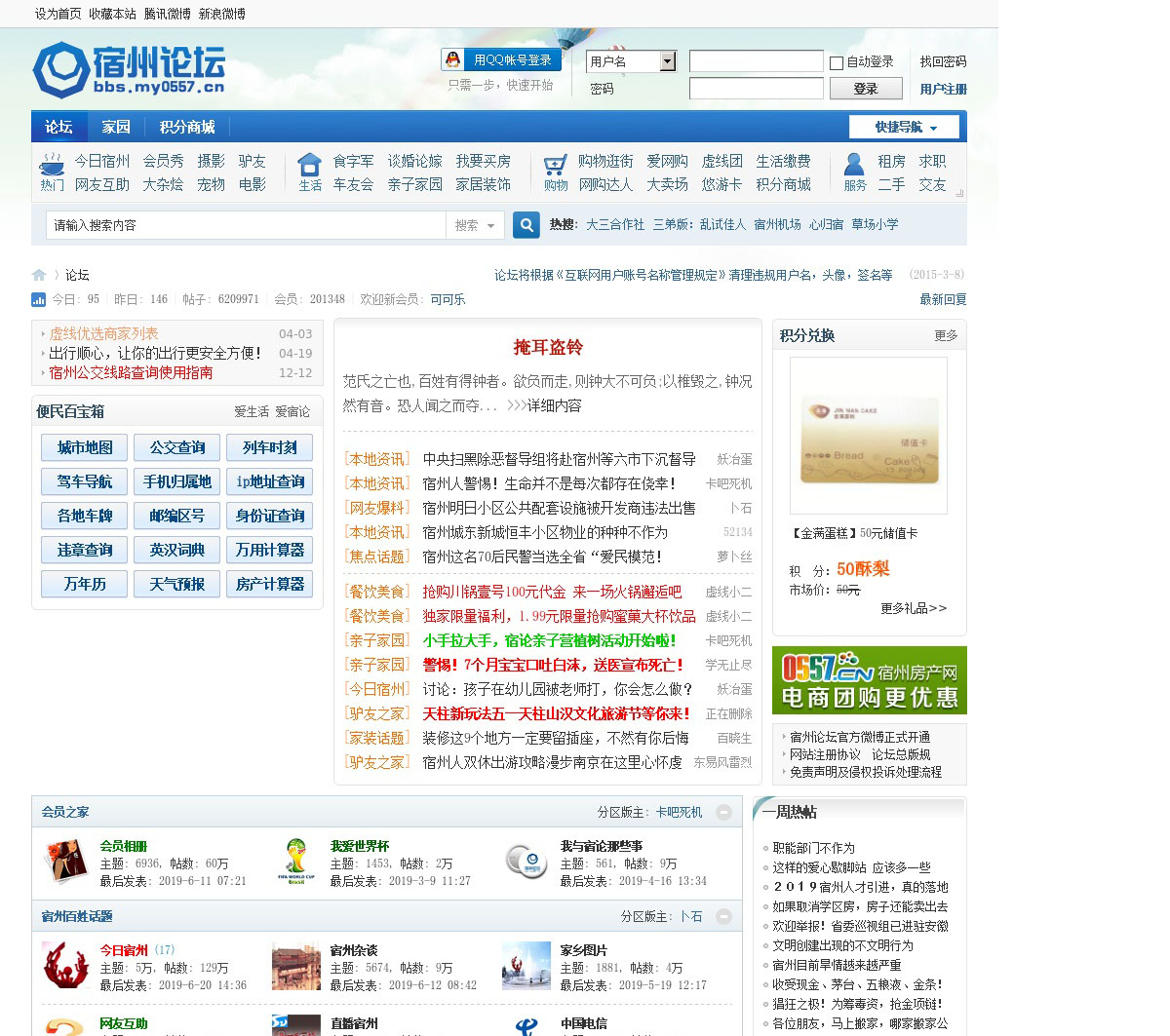The image size is (1170, 1036).
Task: Click 爱生活 link in 便民百宝箱
Action: tap(252, 411)
